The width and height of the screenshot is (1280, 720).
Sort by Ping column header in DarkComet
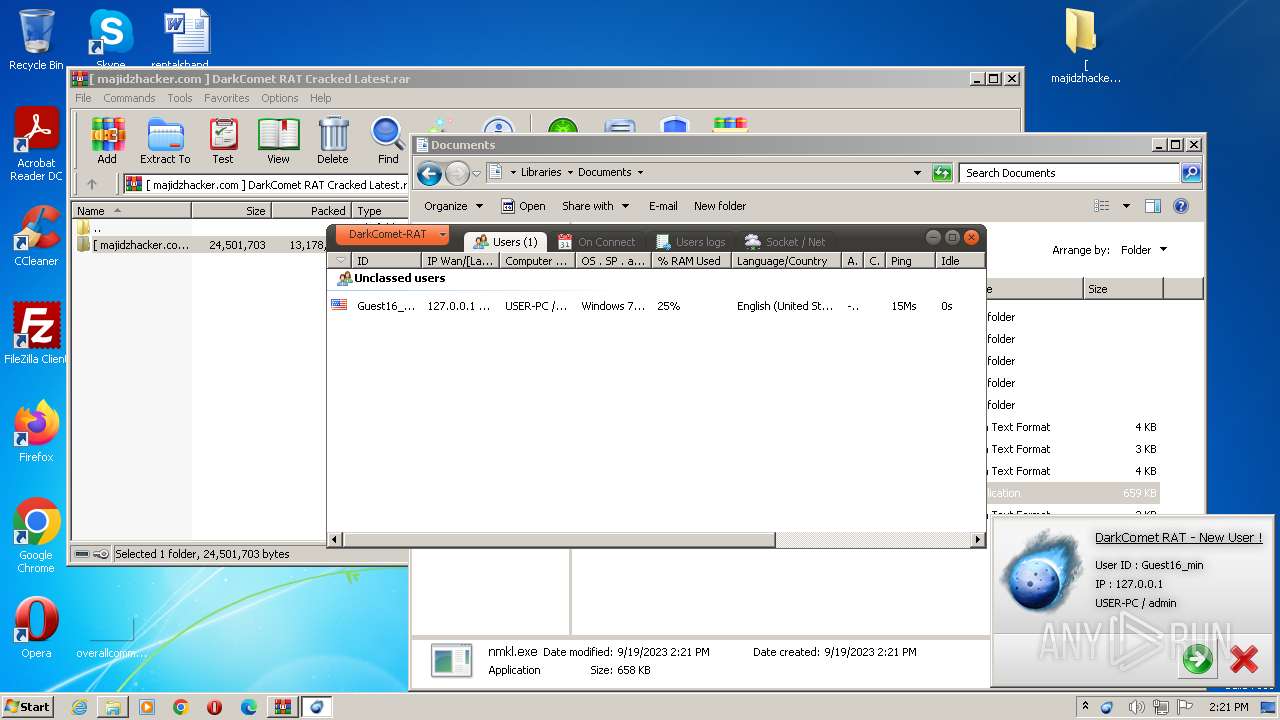coord(910,261)
